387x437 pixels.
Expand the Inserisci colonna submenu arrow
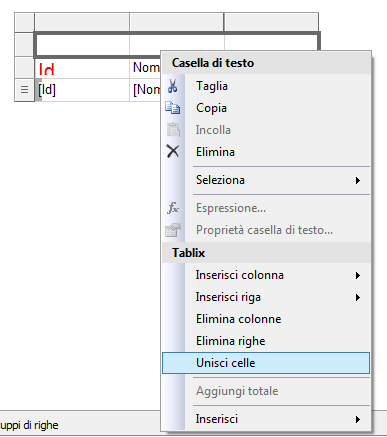[x=358, y=275]
